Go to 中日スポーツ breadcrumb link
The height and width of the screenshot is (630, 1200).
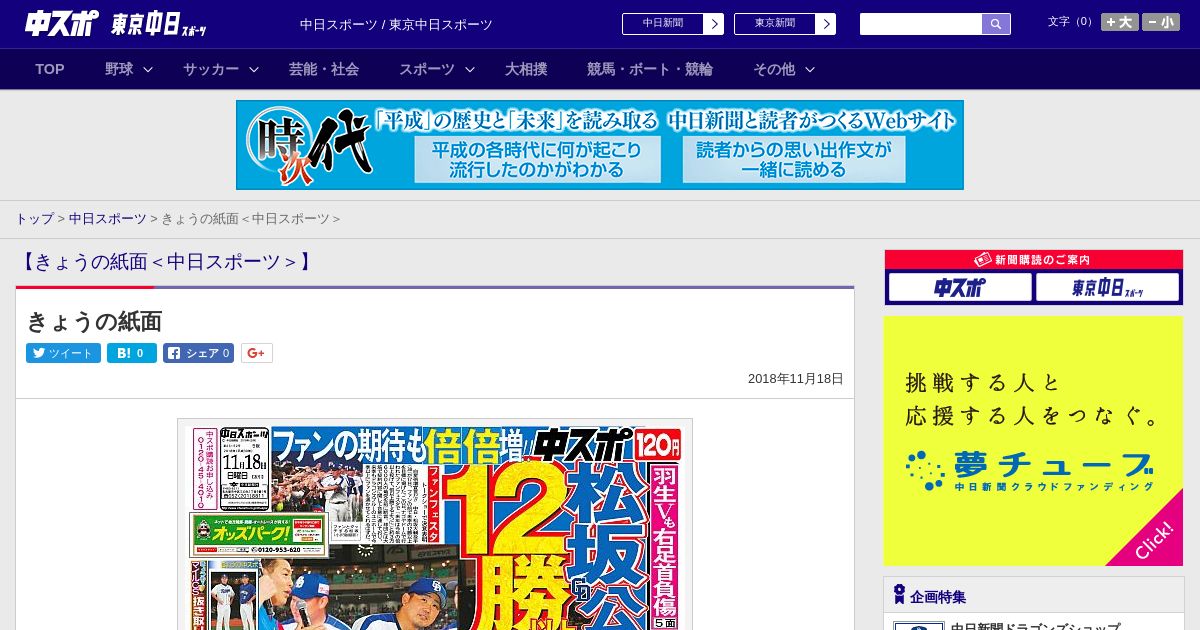[x=108, y=219]
